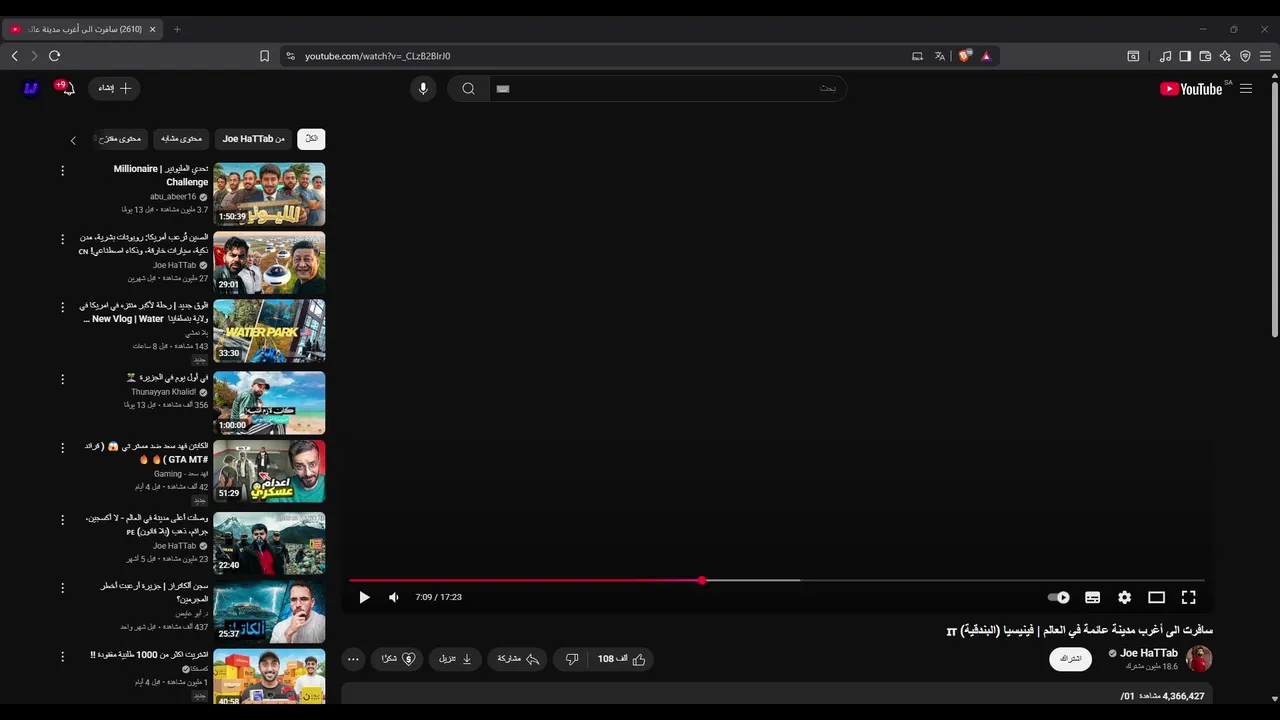Click the address bar URL field
1280x720 pixels.
(600, 56)
